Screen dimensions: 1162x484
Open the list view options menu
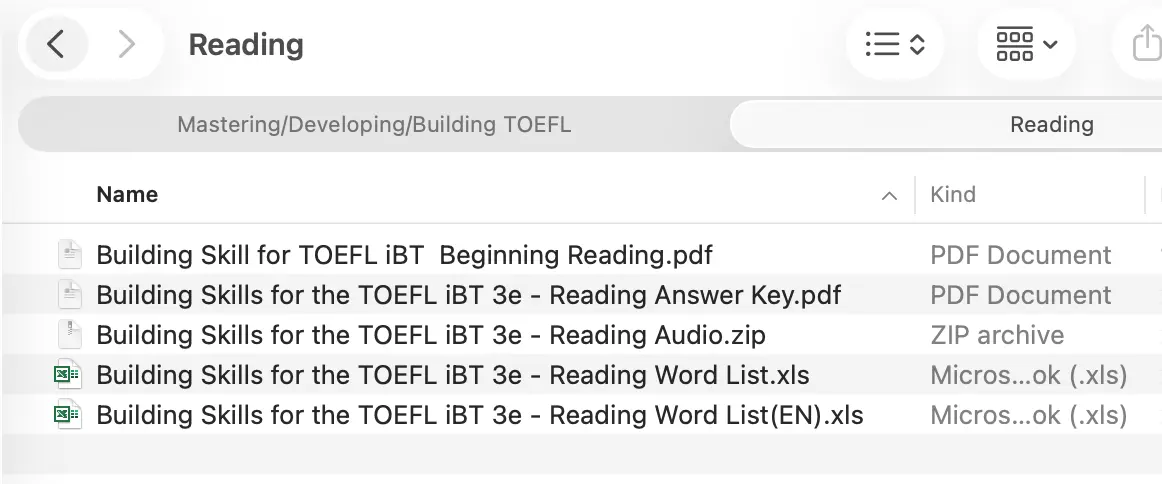[894, 44]
